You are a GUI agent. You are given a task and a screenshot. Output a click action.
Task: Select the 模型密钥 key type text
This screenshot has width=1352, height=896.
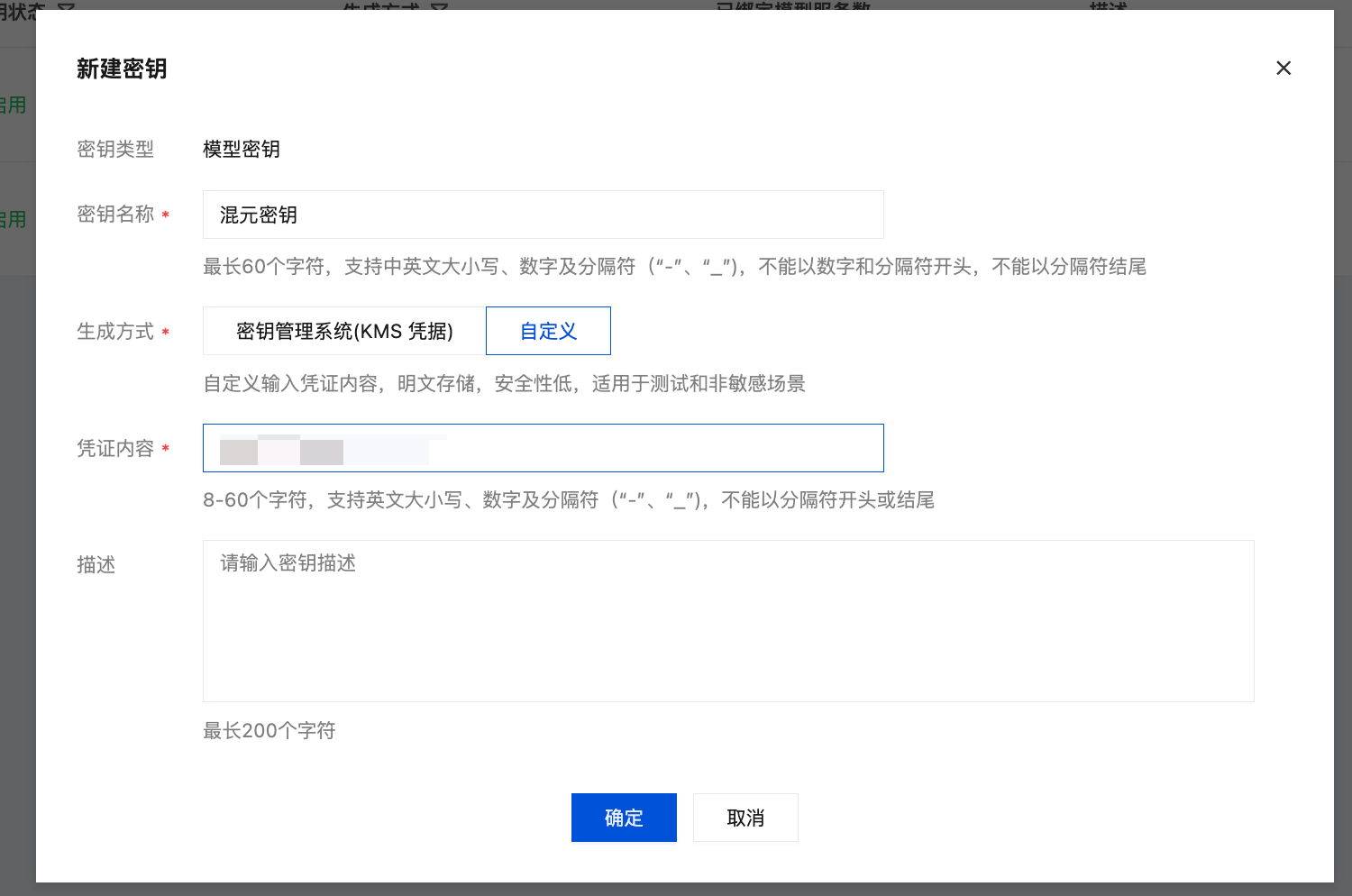point(242,150)
